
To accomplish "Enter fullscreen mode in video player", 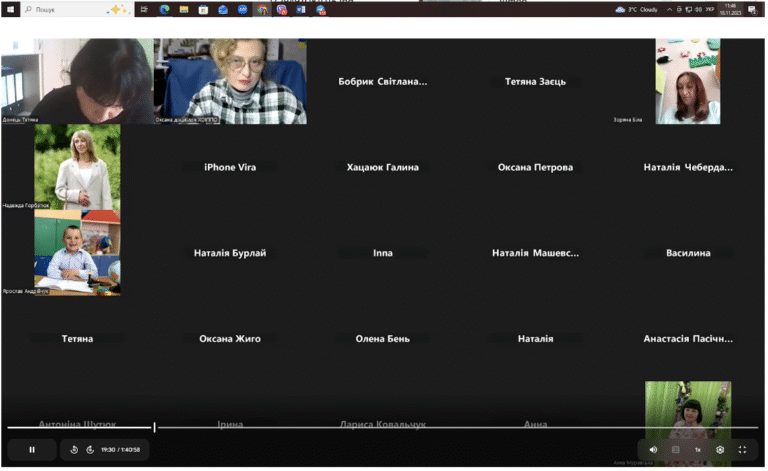I will tap(744, 450).
